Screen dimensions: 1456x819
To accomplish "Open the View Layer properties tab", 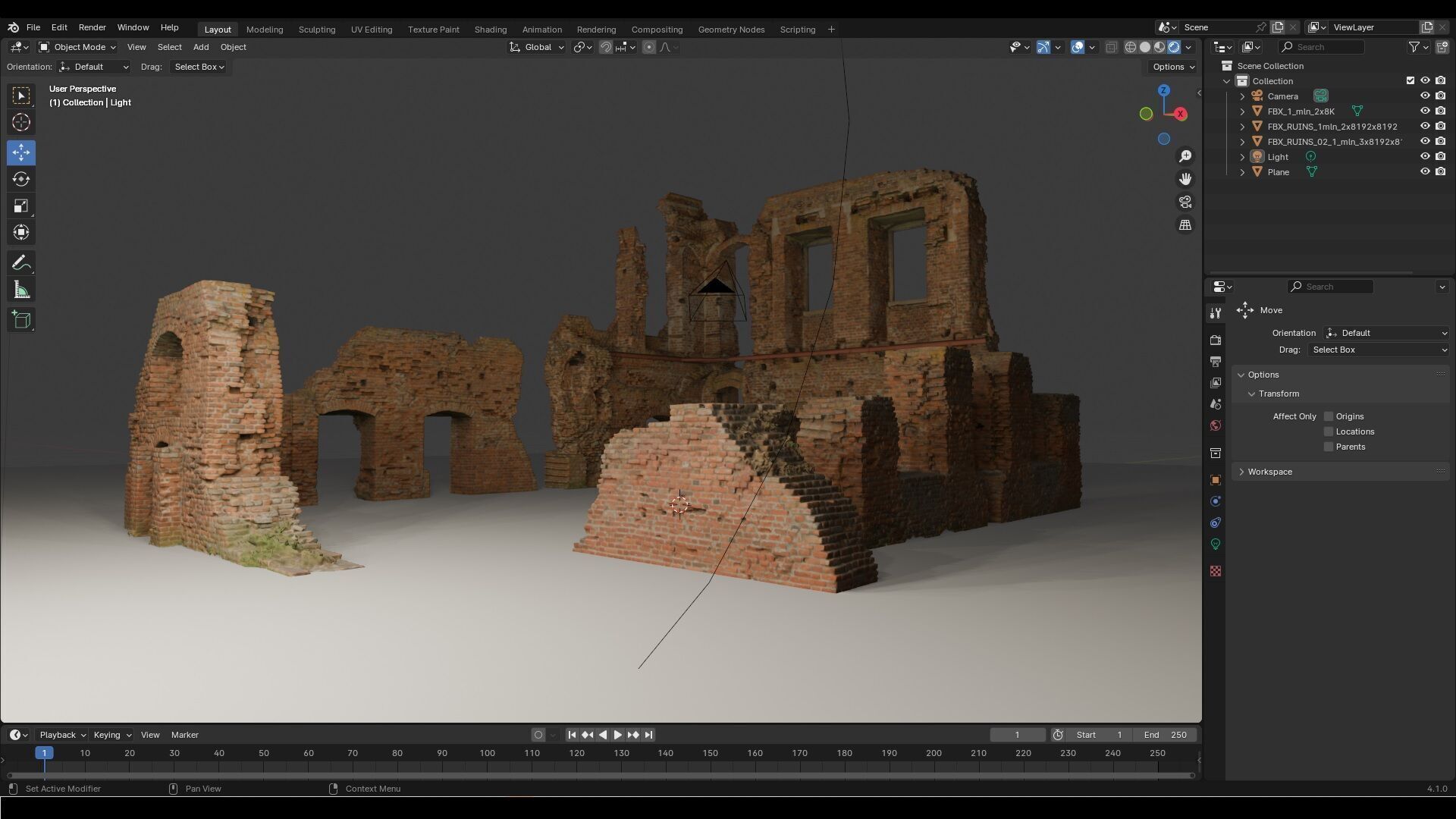I will 1216,383.
